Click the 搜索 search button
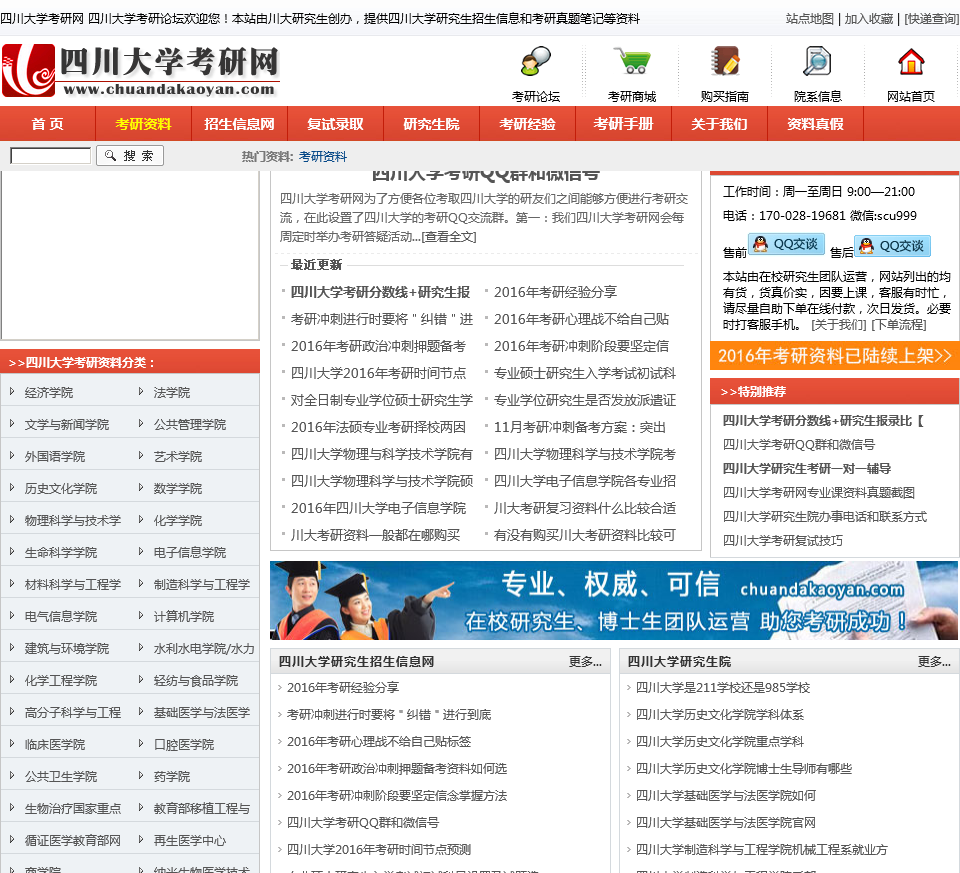The height and width of the screenshot is (873, 960). click(130, 155)
